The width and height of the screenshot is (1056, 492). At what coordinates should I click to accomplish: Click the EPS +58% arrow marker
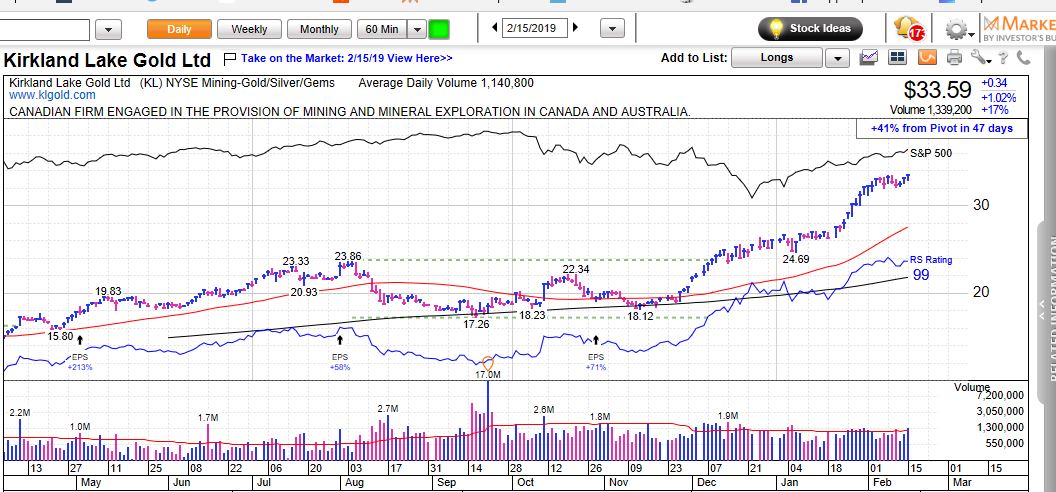[340, 340]
